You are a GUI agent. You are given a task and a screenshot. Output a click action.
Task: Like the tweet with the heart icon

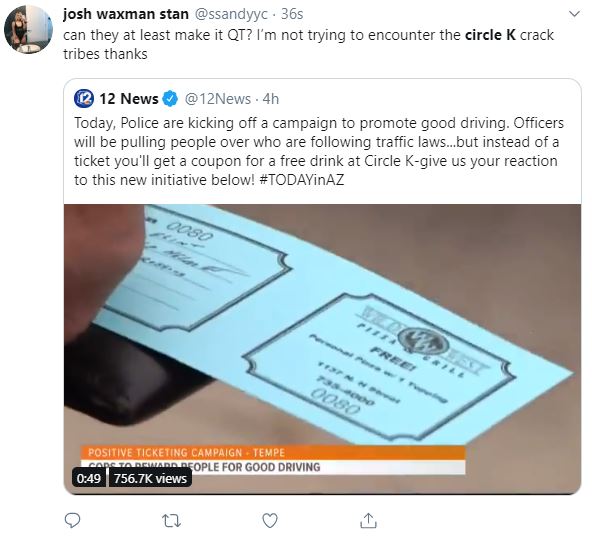(270, 521)
